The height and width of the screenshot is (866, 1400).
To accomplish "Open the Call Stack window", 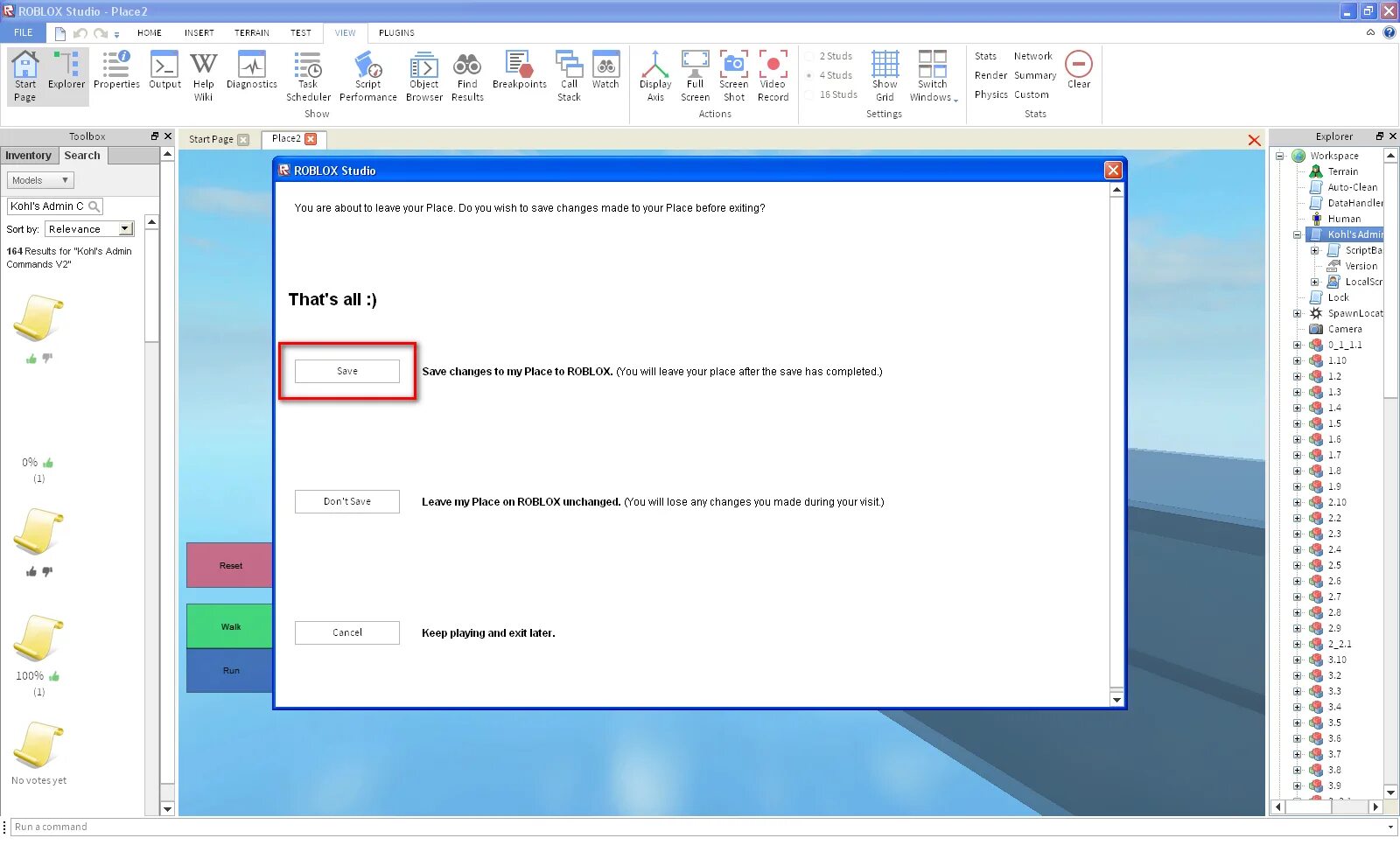I will coord(569,76).
